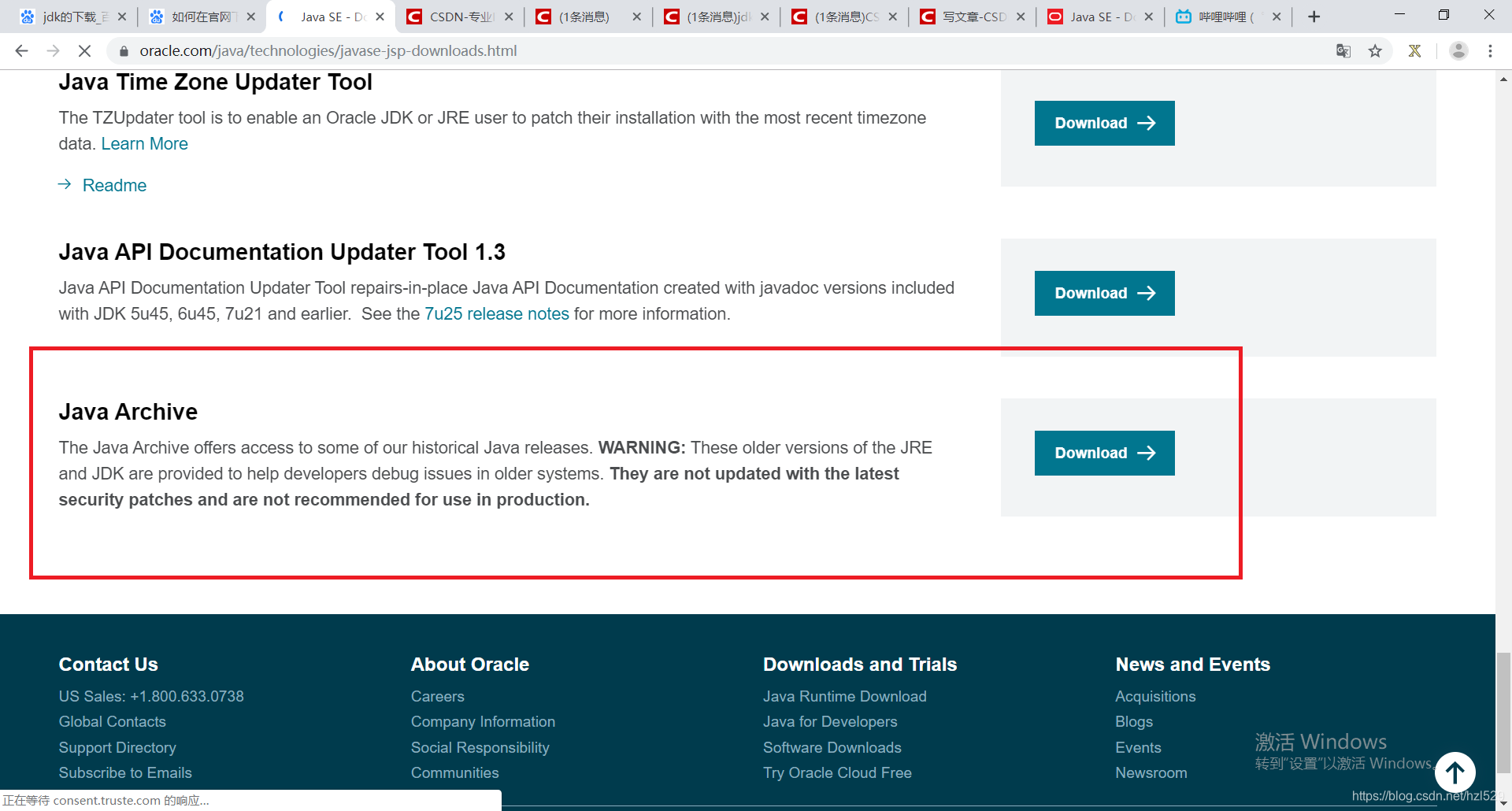Open Communities link
This screenshot has width=1512, height=811.
pyautogui.click(x=454, y=772)
